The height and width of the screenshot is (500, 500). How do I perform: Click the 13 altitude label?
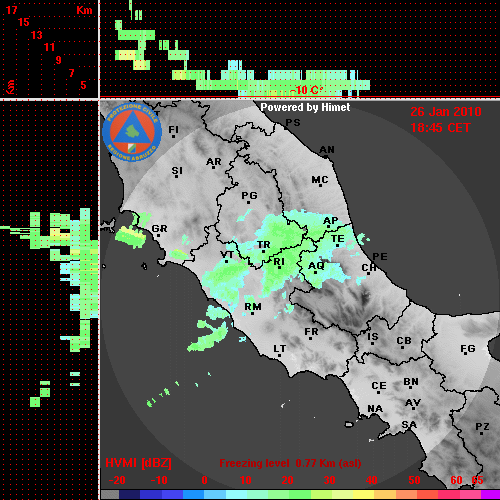tap(37, 35)
